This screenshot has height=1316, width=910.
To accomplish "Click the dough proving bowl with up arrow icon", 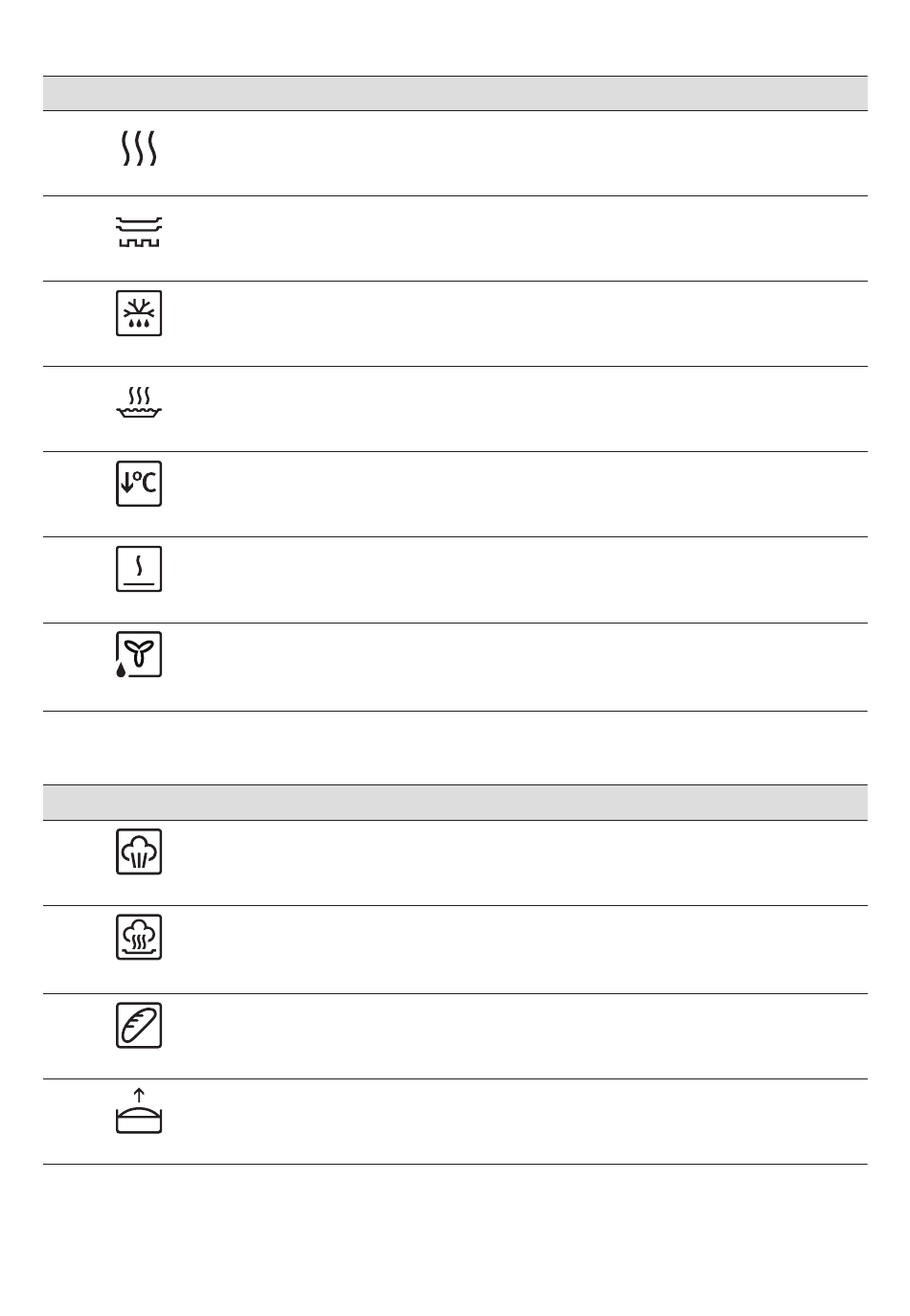I will pyautogui.click(x=139, y=1111).
